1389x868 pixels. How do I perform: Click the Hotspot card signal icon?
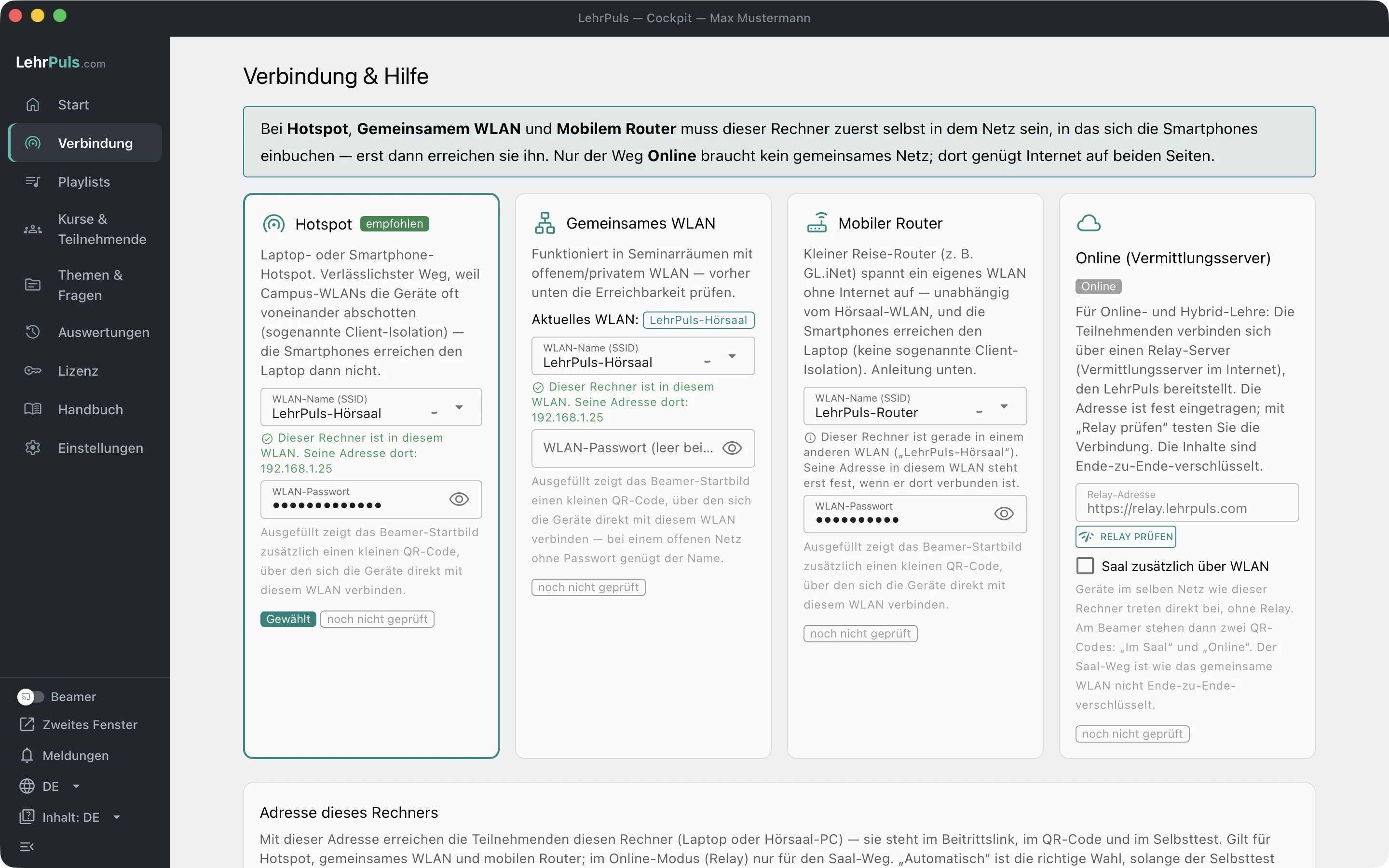274,224
